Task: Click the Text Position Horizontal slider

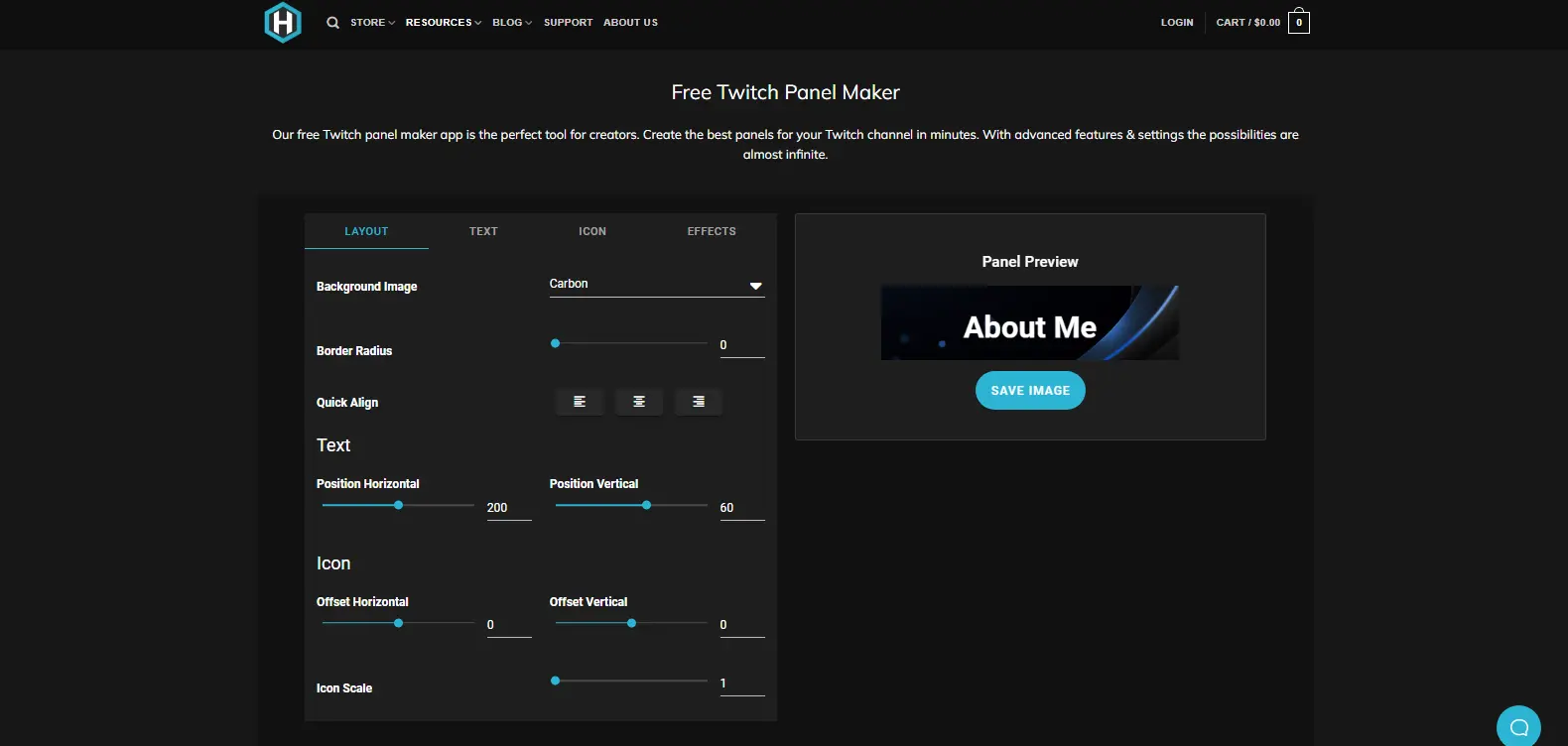Action: click(398, 505)
